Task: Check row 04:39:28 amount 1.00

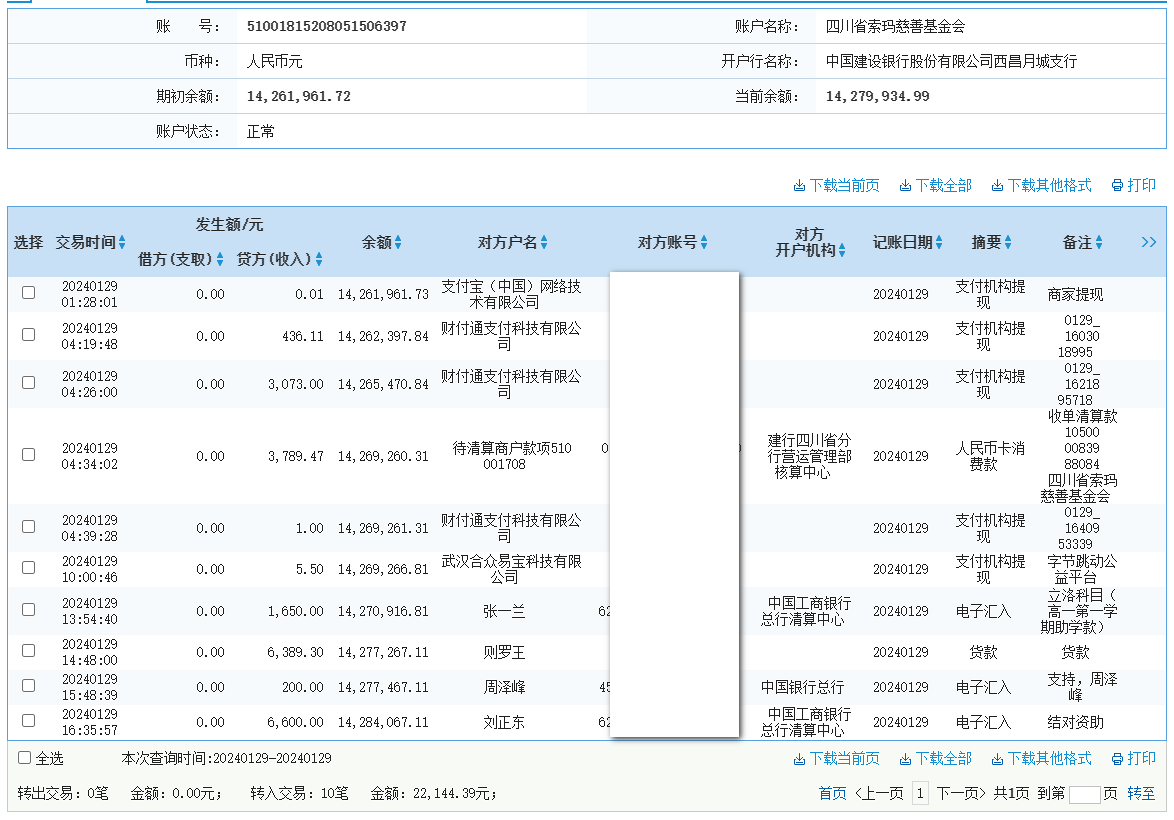Action: (x=28, y=526)
